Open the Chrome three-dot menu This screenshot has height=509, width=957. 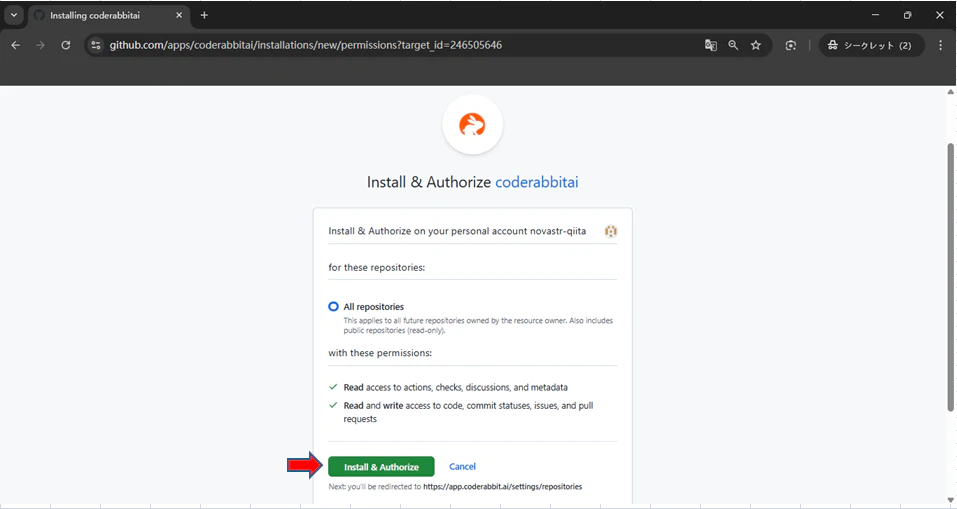tap(940, 45)
